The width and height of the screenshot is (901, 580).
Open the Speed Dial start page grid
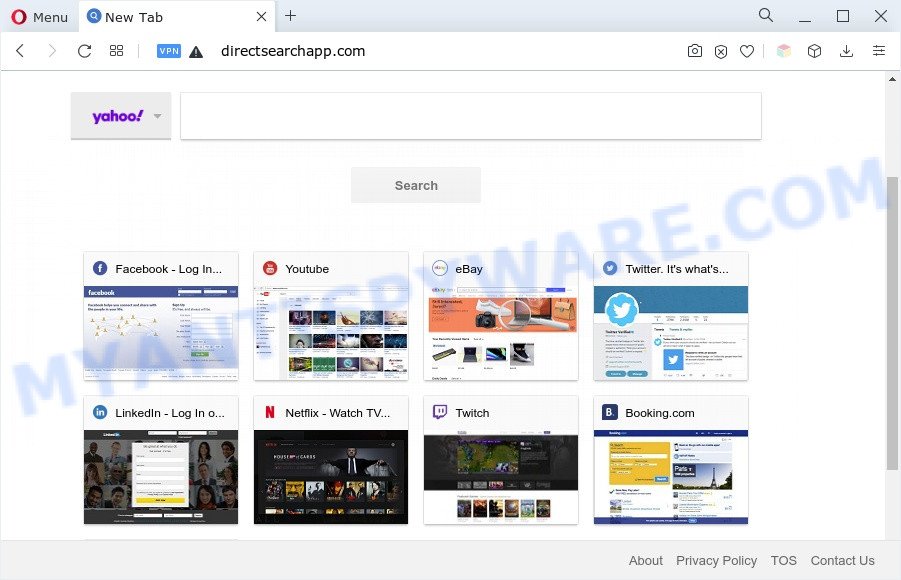point(117,51)
